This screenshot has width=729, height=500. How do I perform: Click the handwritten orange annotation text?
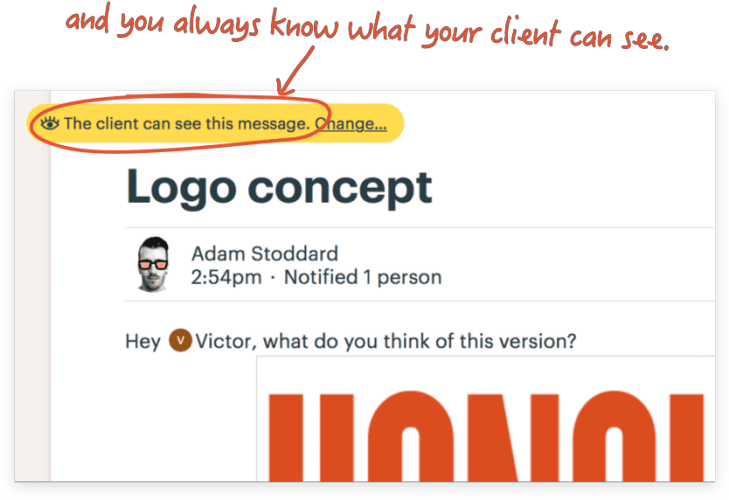click(367, 29)
